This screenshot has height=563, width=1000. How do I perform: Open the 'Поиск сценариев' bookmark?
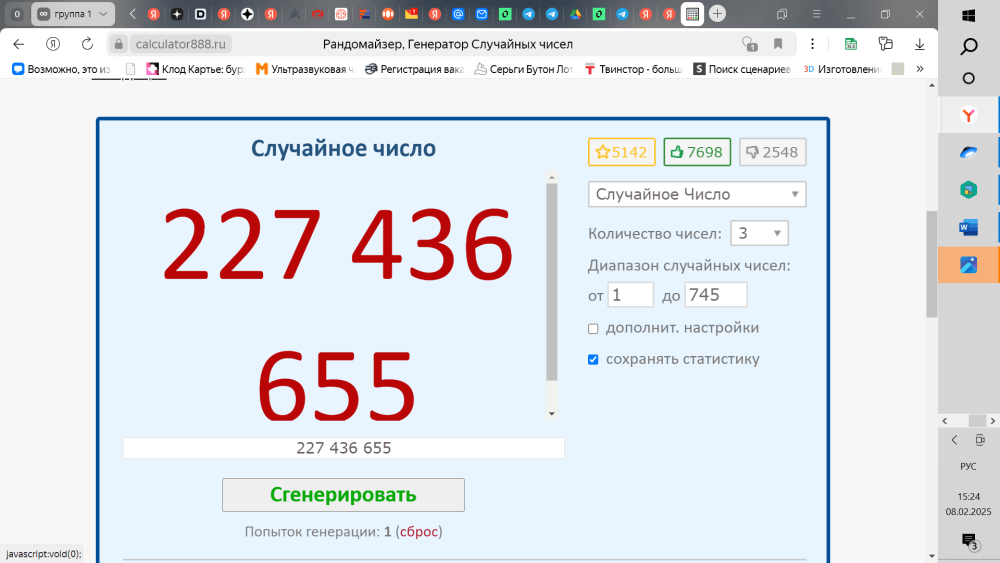click(741, 69)
